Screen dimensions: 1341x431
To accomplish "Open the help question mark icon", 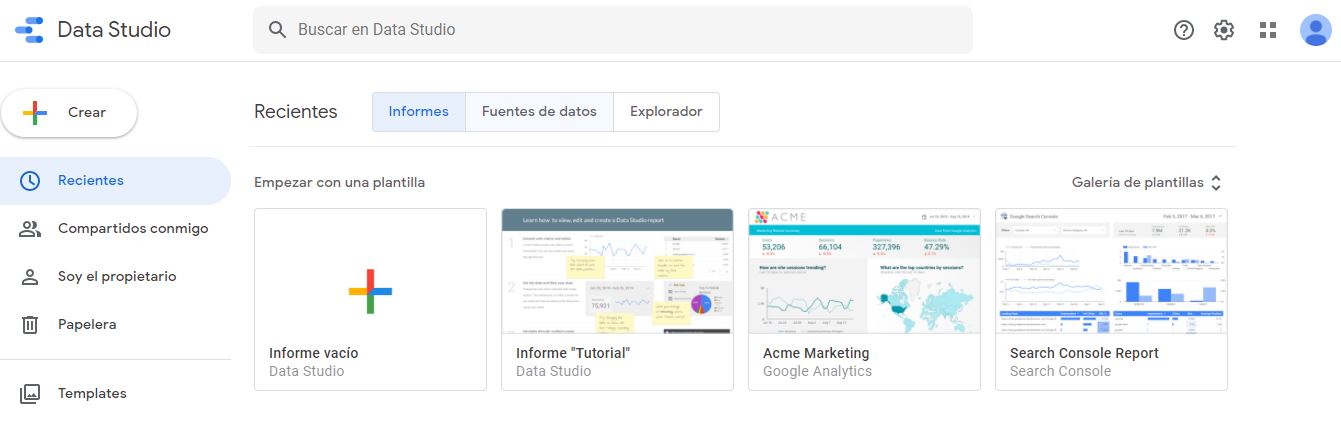I will click(x=1184, y=30).
